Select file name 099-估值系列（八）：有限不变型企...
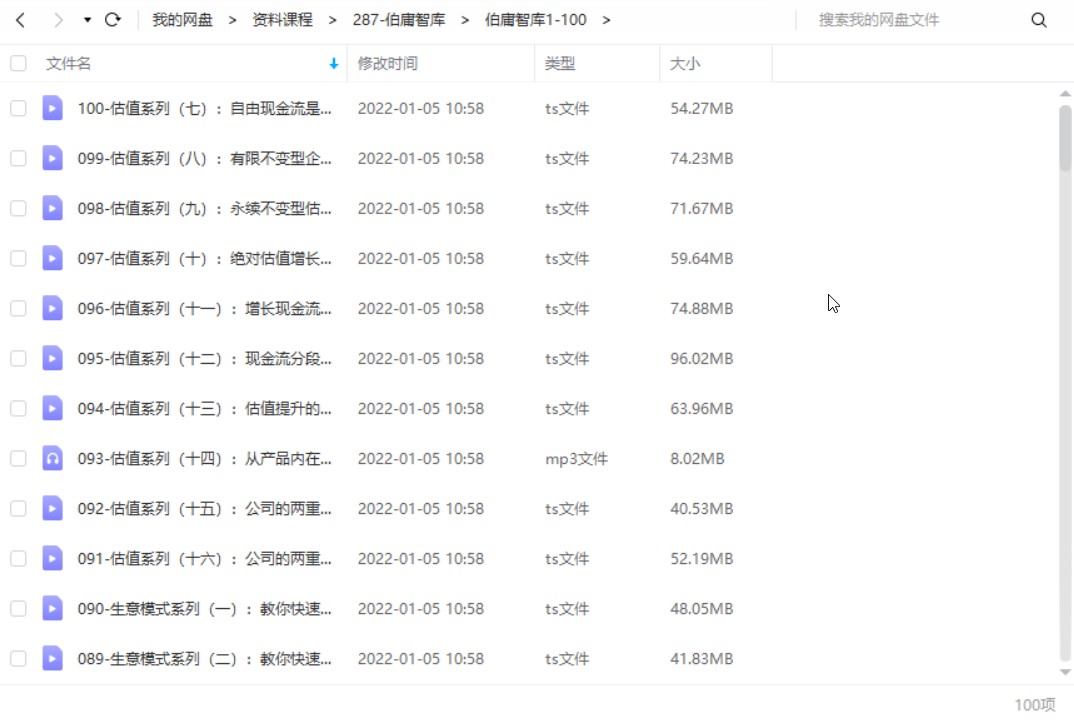The height and width of the screenshot is (720, 1074). 204,158
